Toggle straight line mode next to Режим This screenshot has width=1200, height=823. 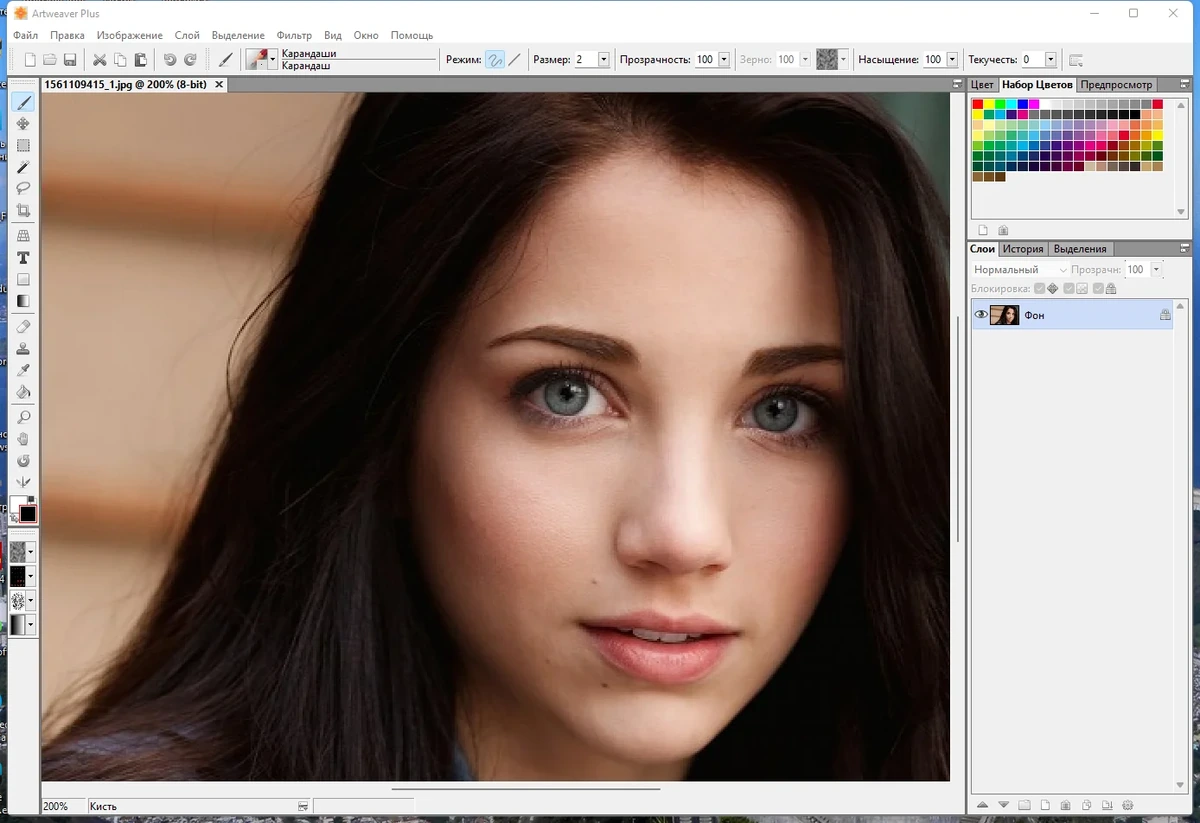515,60
